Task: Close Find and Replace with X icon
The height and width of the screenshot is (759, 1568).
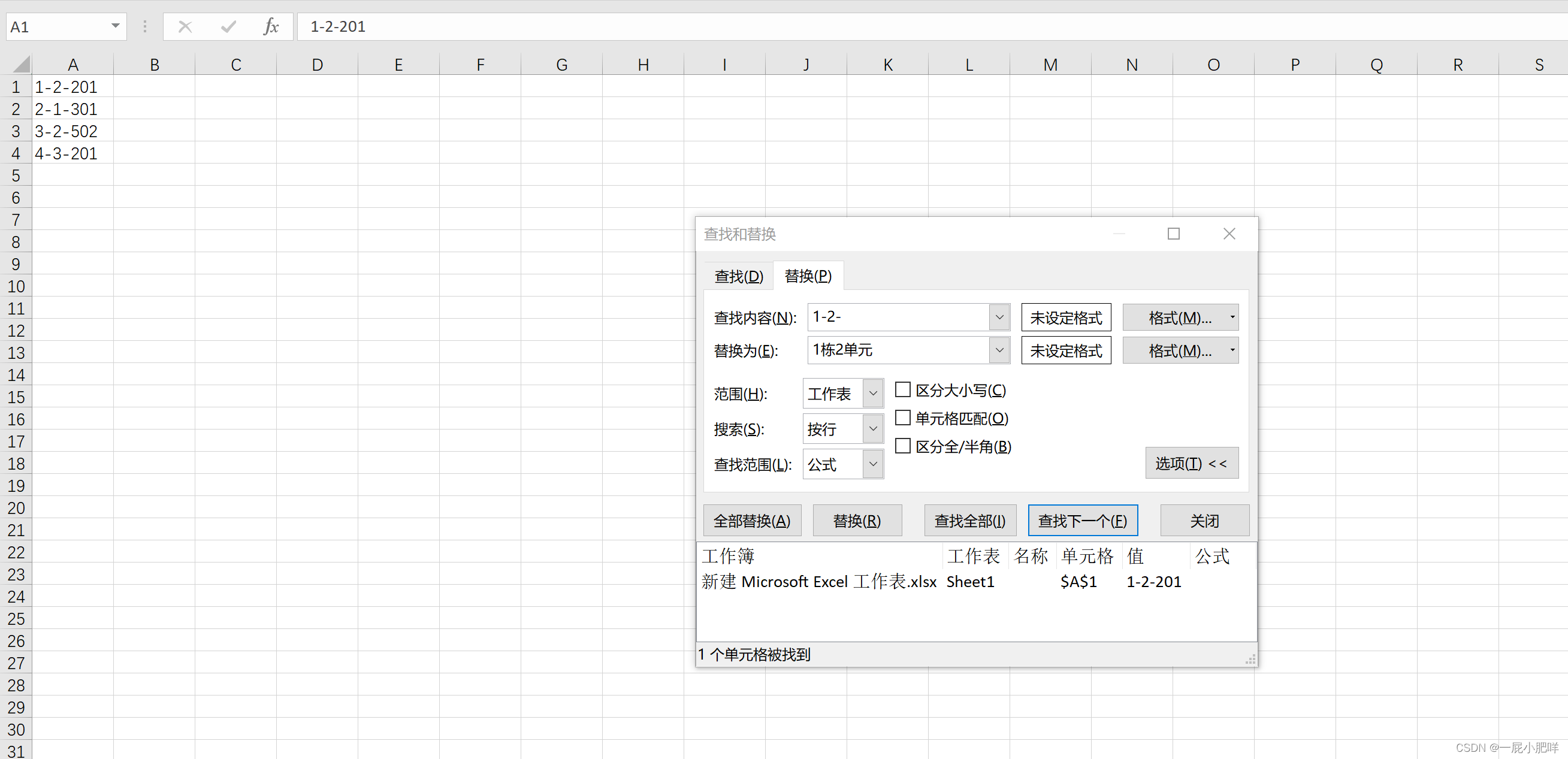Action: coord(1229,234)
